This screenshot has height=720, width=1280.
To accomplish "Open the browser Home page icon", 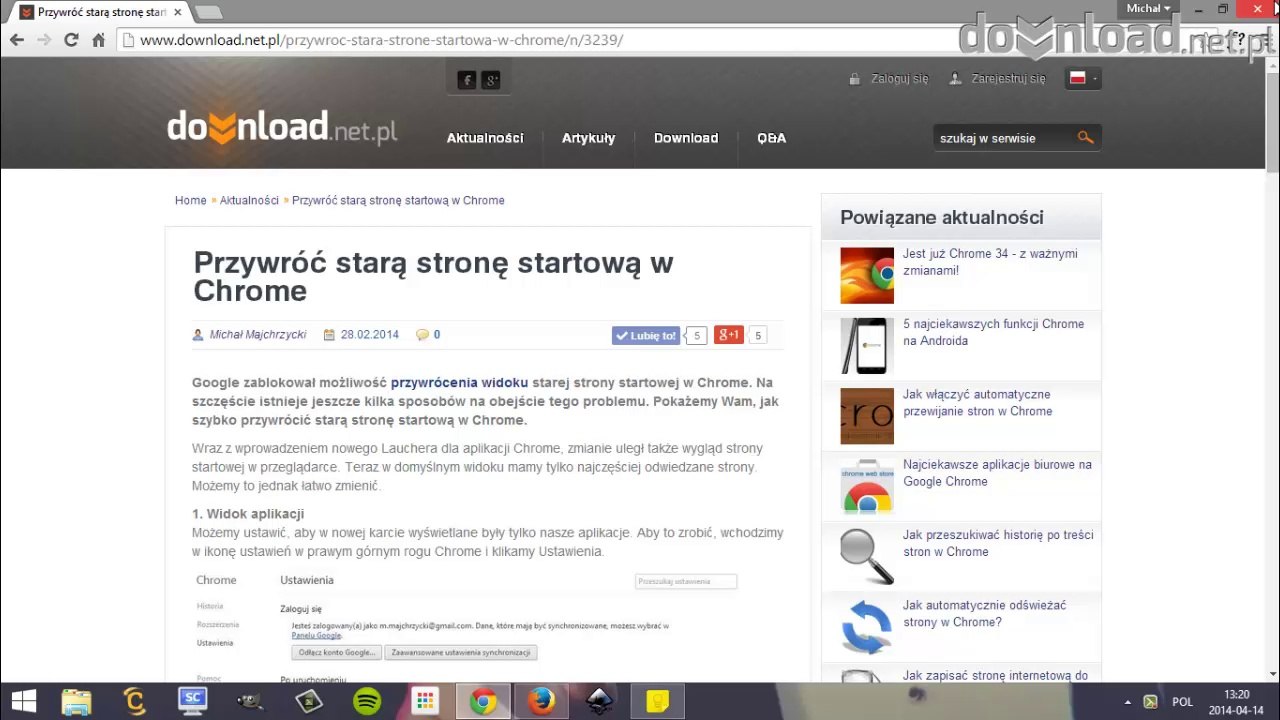I will [98, 40].
